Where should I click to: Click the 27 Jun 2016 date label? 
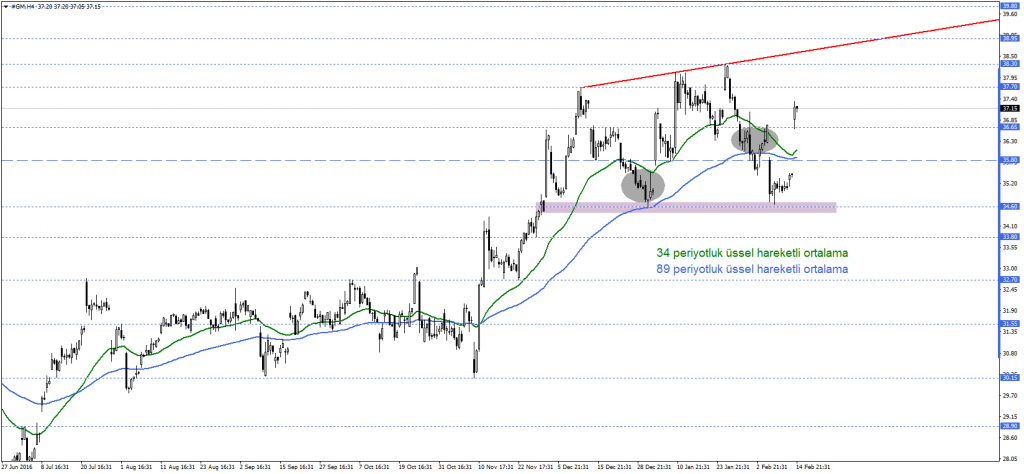click(17, 467)
